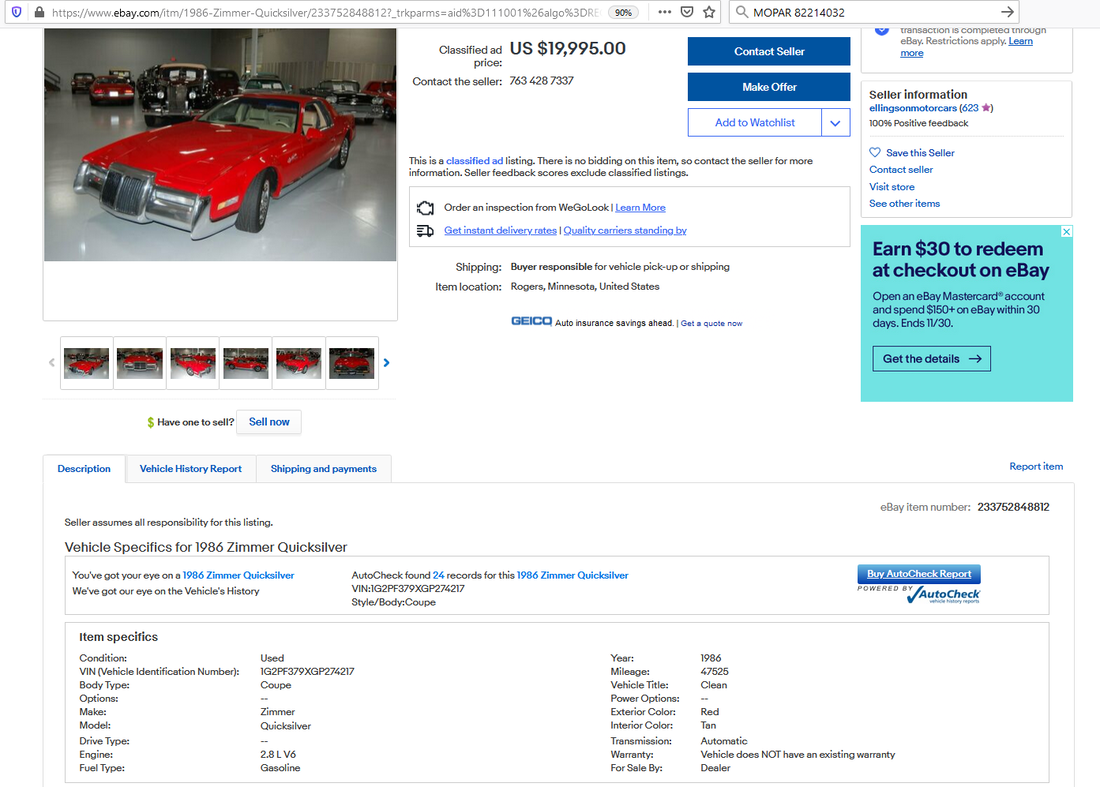Click the 24 records link

pos(438,575)
